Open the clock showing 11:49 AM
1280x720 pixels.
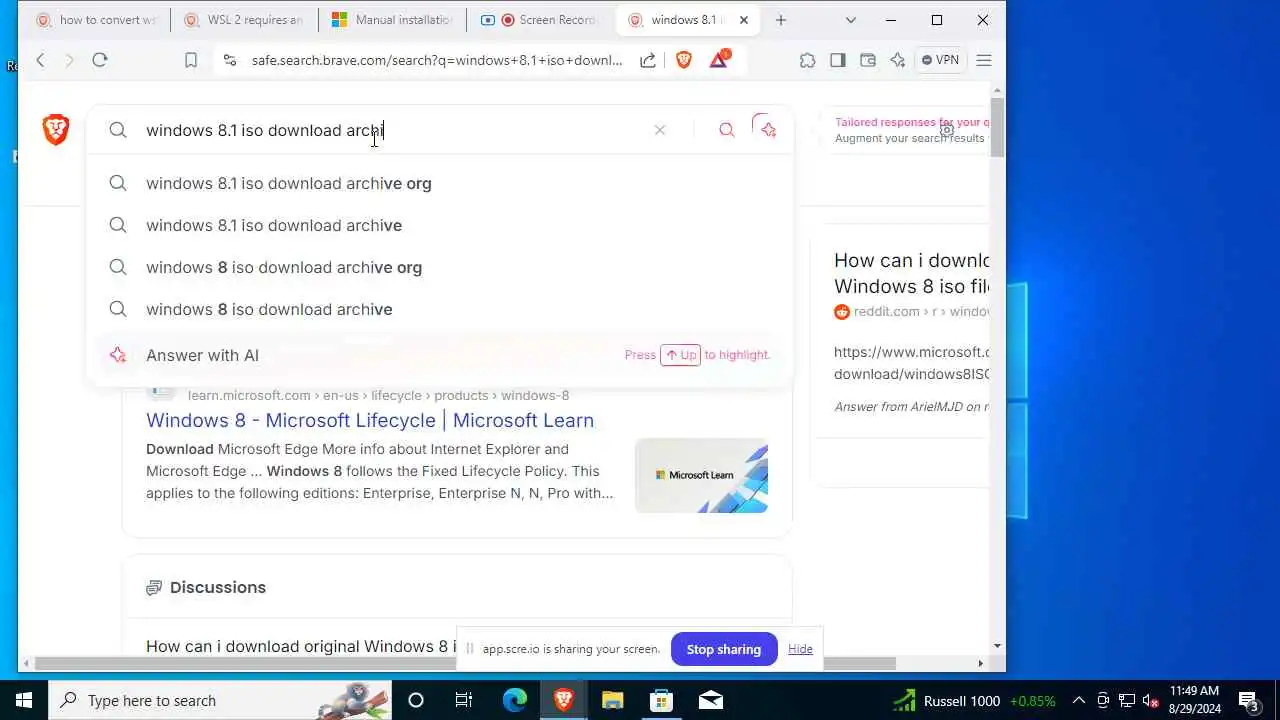pos(1195,700)
